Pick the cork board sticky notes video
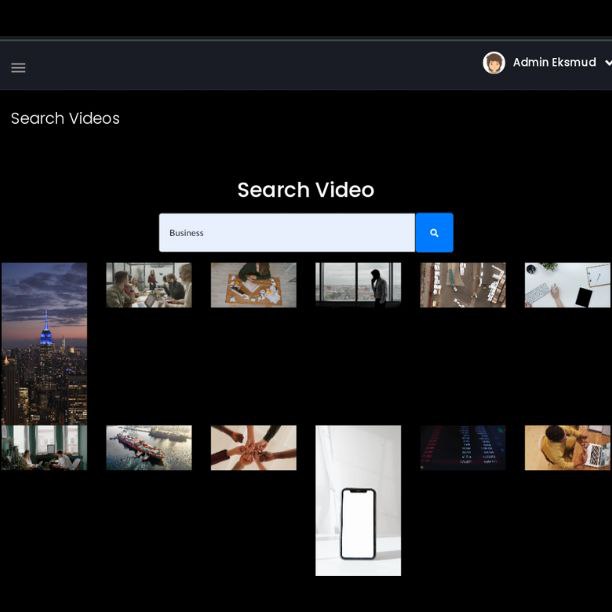 click(x=253, y=285)
